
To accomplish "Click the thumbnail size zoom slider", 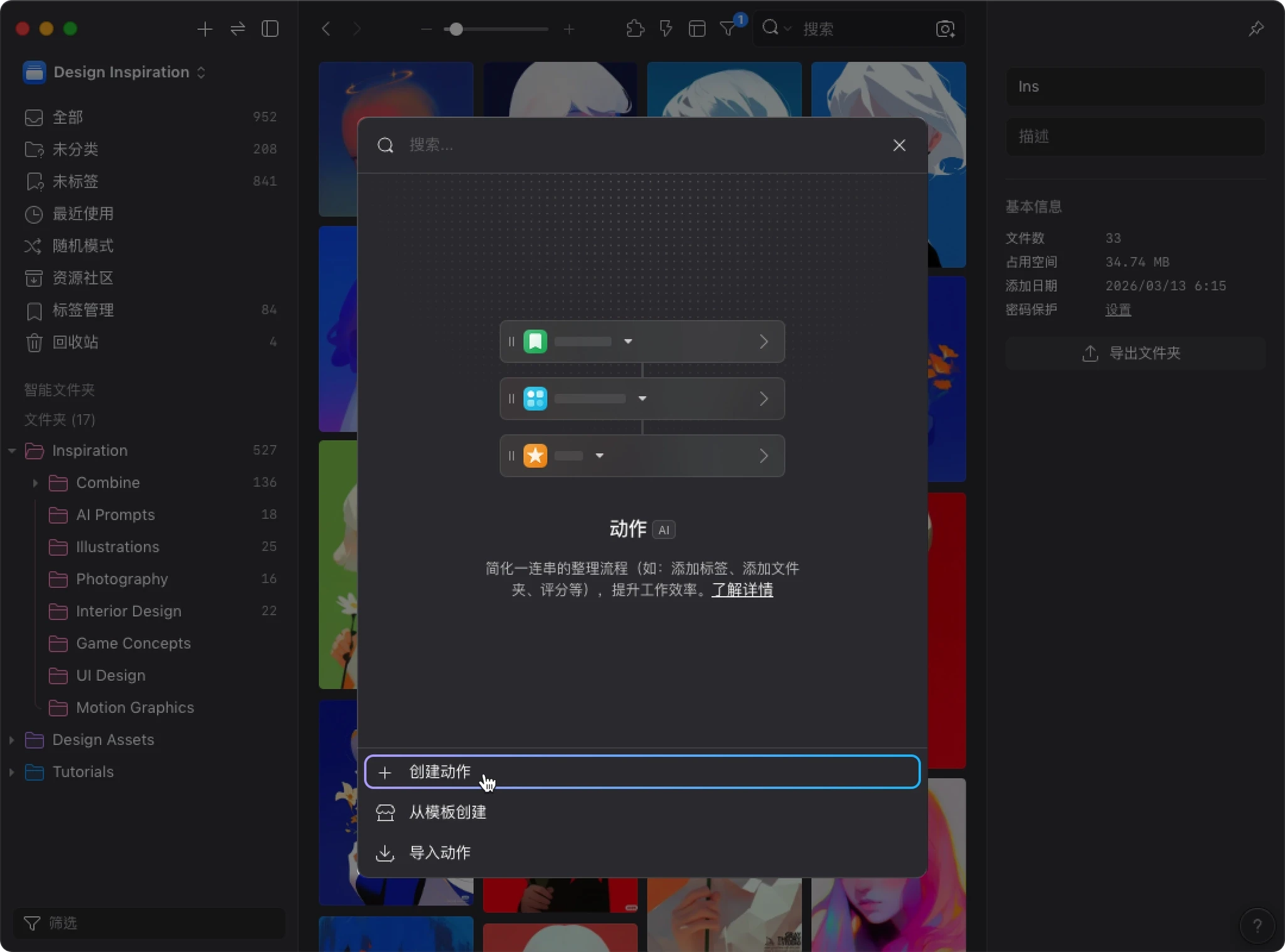I will pos(456,29).
